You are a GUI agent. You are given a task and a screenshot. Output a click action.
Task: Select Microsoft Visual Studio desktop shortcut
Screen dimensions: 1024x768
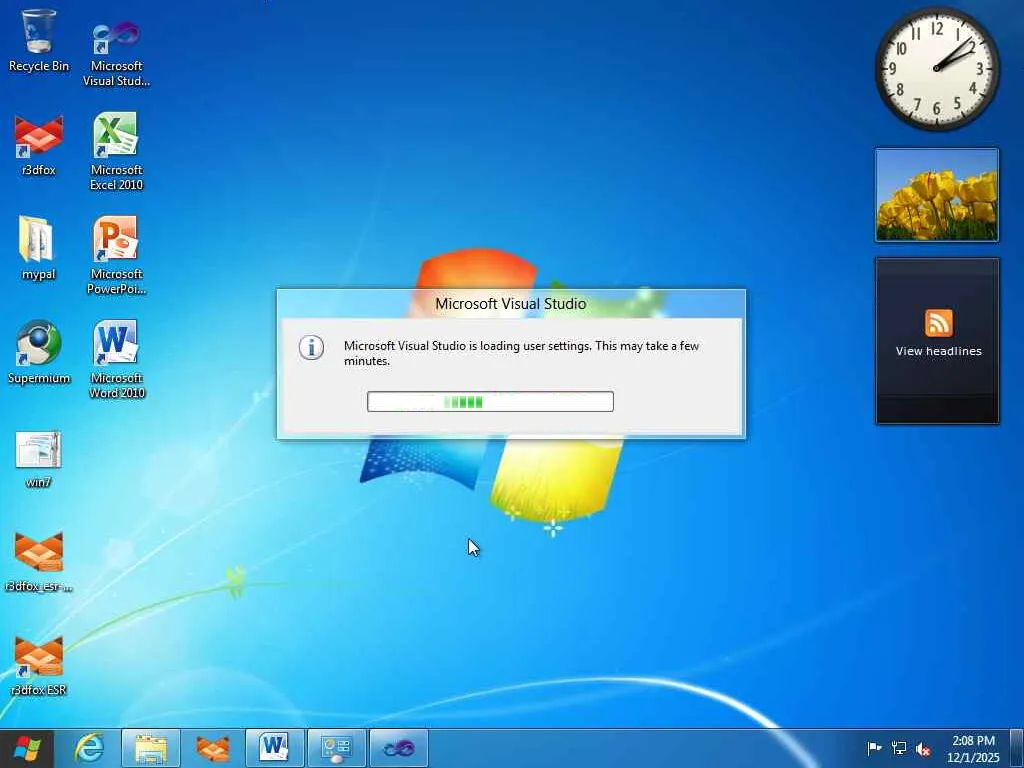[116, 54]
